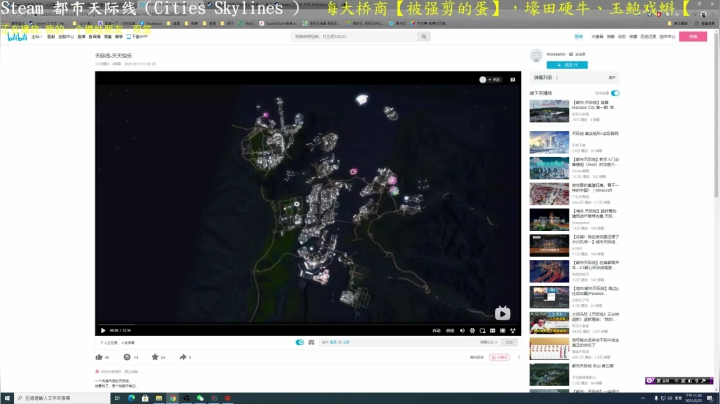Click the danmaku text input field
The width and height of the screenshot is (720, 404).
397,342
